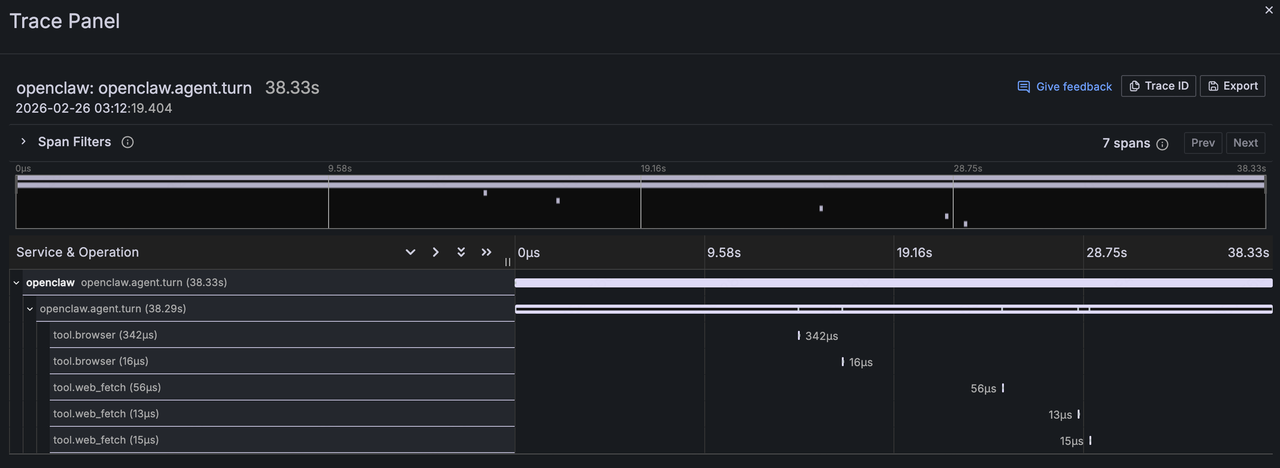1280x468 pixels.
Task: Select the tool.web_fetch (56µs) span row
Action: tap(107, 387)
